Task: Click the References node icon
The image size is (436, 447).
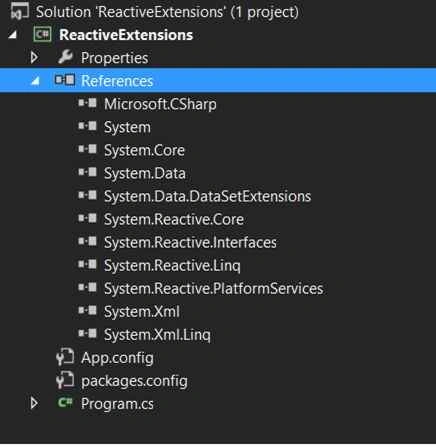Action: (x=65, y=80)
